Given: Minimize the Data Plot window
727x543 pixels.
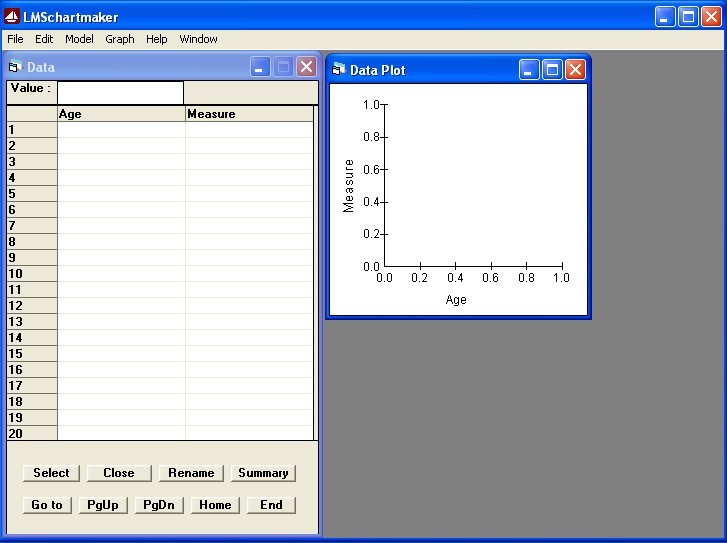Looking at the screenshot, I should [529, 70].
